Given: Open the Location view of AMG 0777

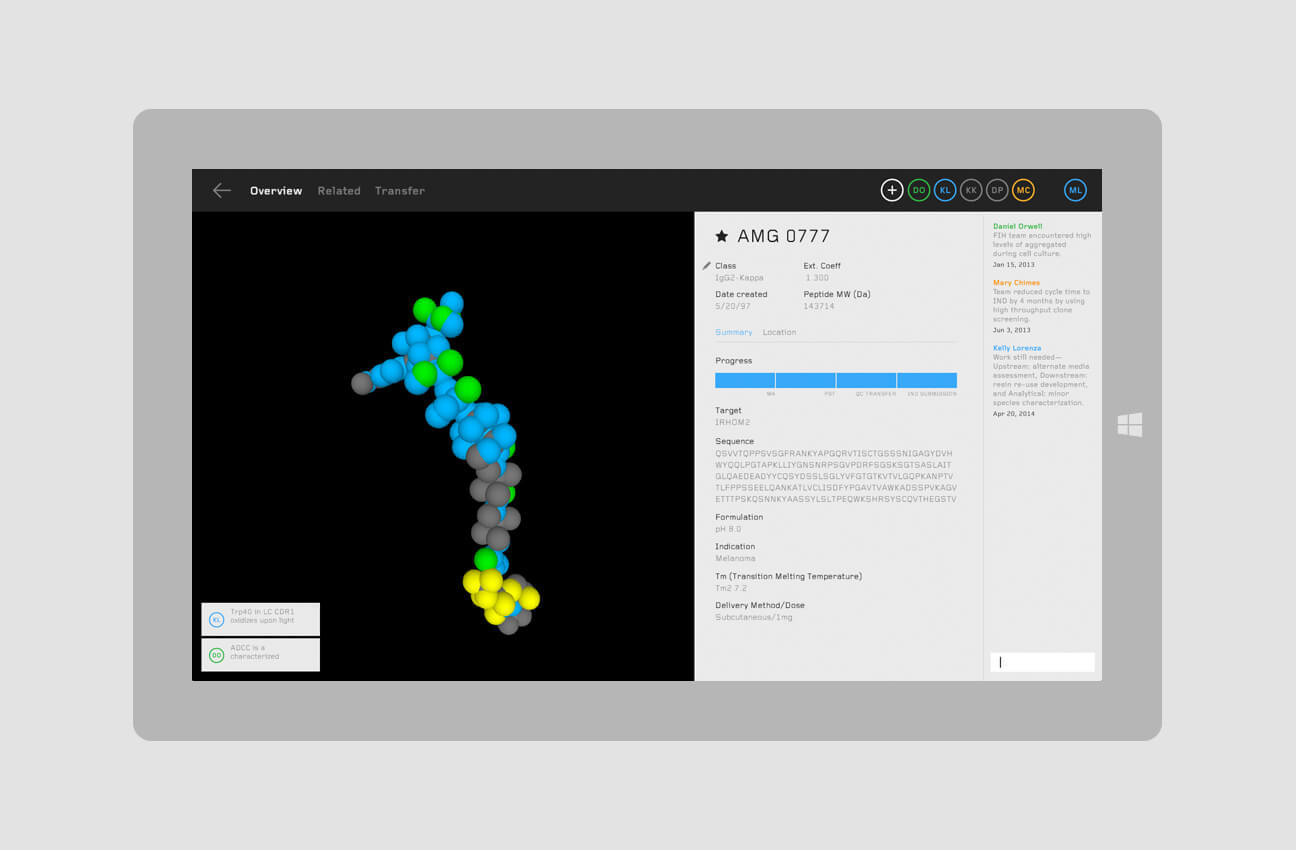Looking at the screenshot, I should point(779,332).
